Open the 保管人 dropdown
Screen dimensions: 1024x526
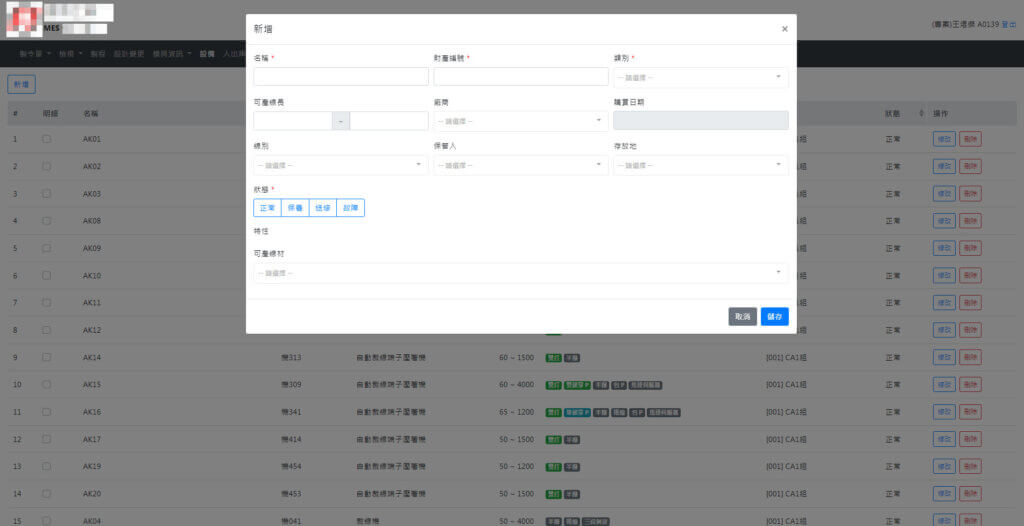click(520, 165)
